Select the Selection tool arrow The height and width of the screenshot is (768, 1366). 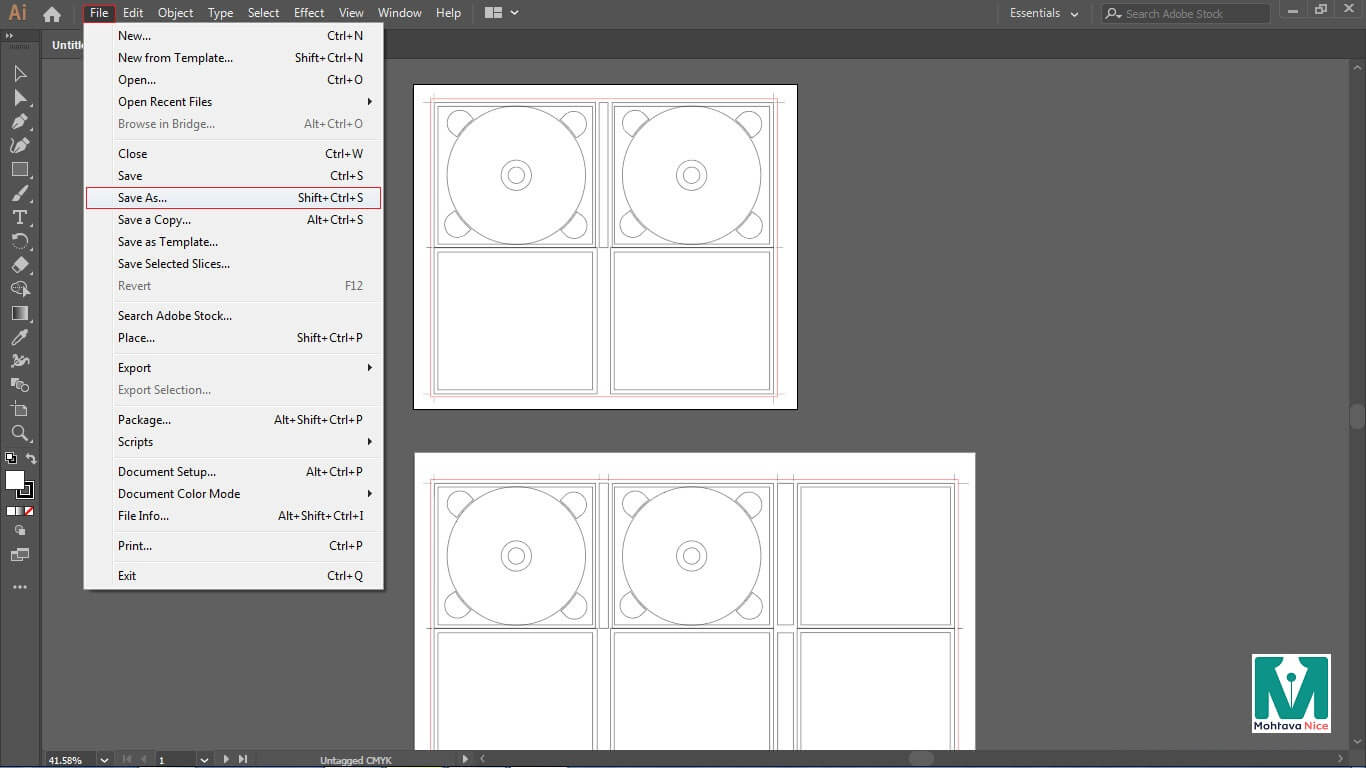(19, 73)
